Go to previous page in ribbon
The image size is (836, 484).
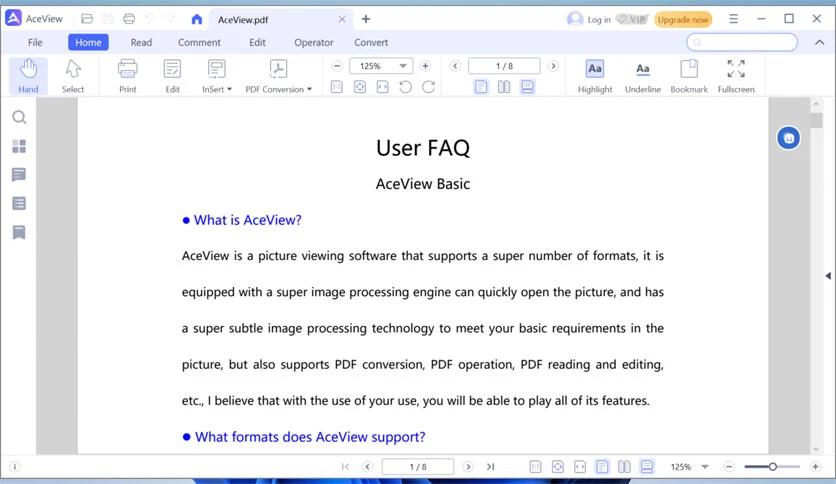click(455, 66)
